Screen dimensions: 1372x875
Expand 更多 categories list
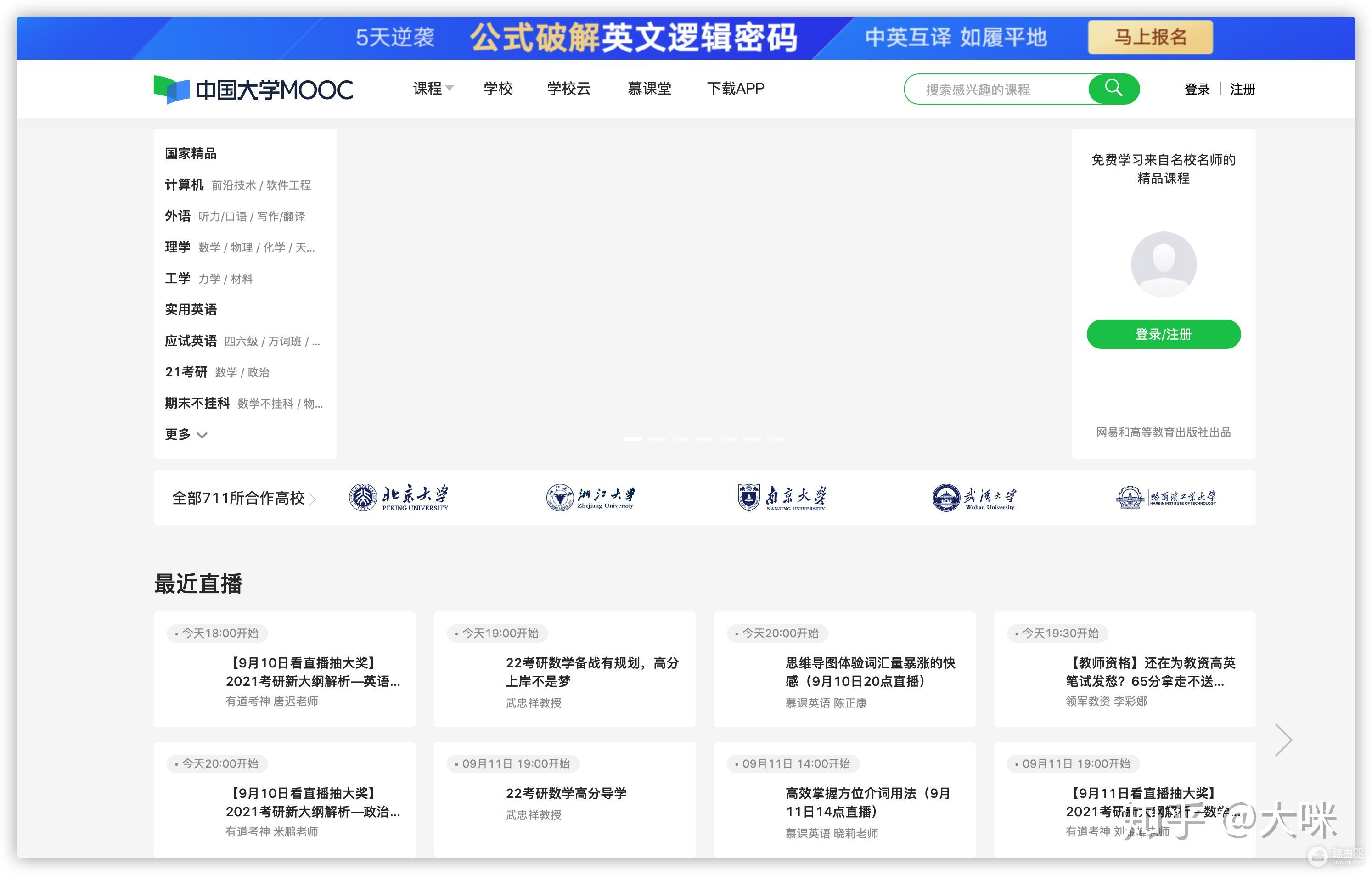186,435
